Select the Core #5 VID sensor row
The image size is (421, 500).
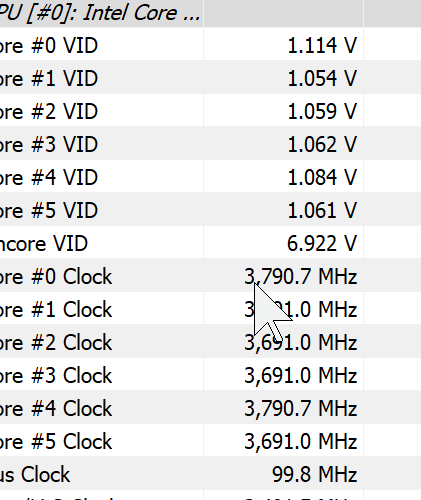(x=210, y=209)
